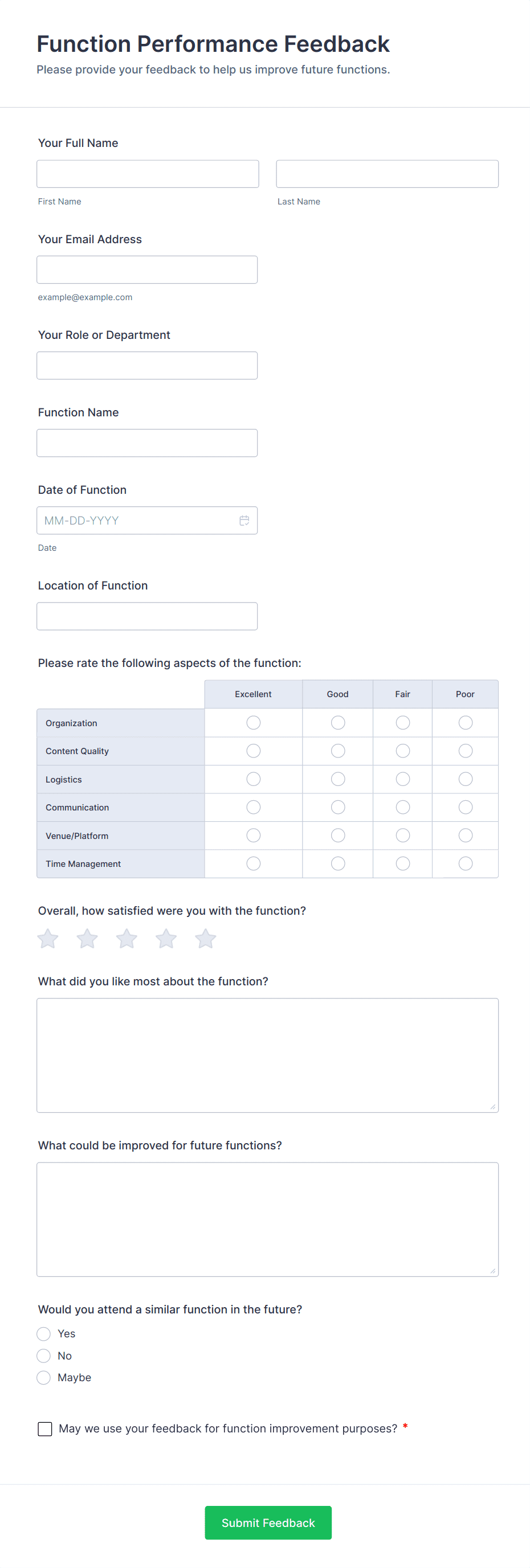Choose Maybe for attending similar function
The image size is (530, 1568).
[44, 1377]
